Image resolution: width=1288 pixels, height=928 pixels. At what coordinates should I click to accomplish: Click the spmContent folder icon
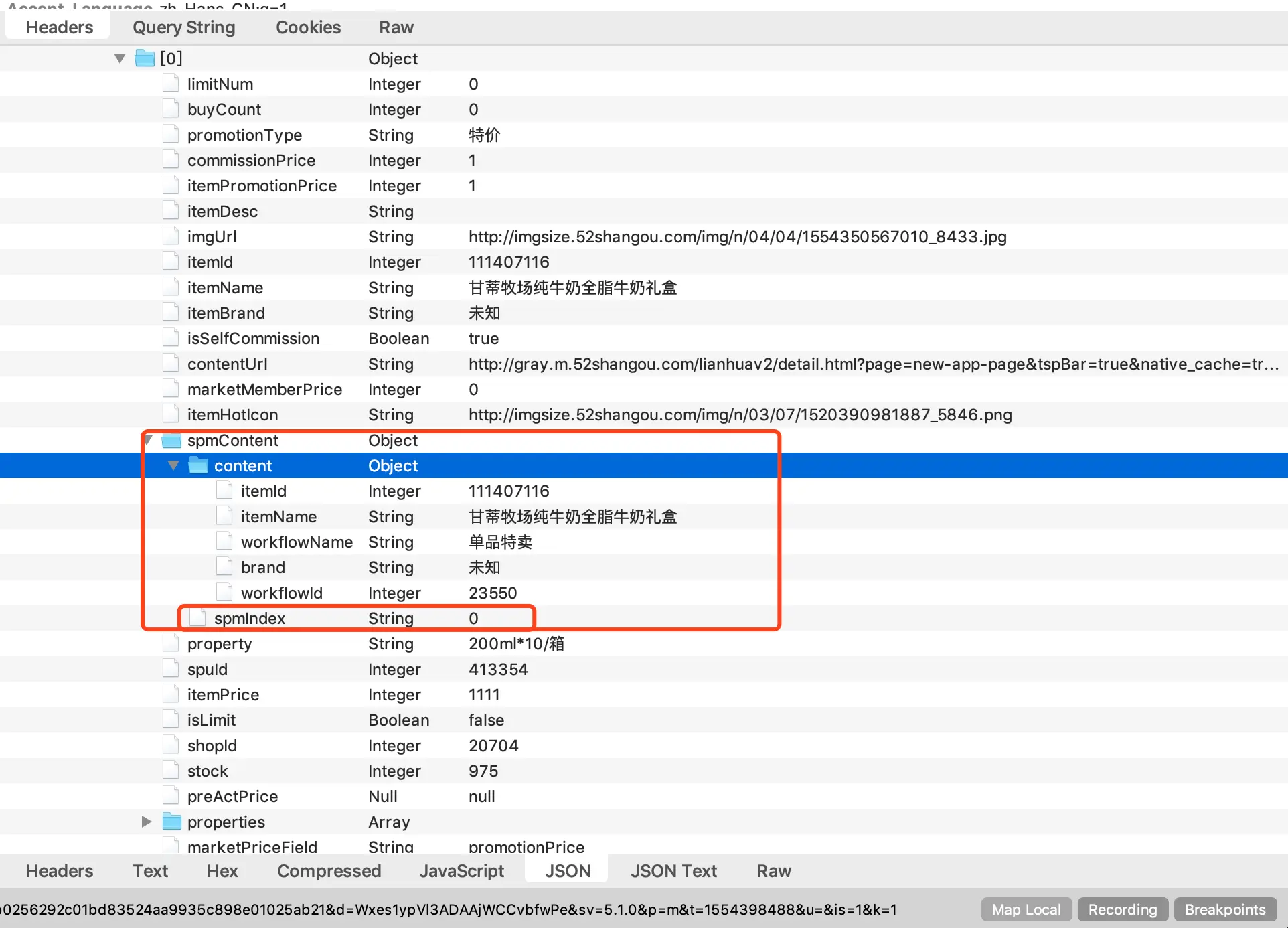(172, 440)
